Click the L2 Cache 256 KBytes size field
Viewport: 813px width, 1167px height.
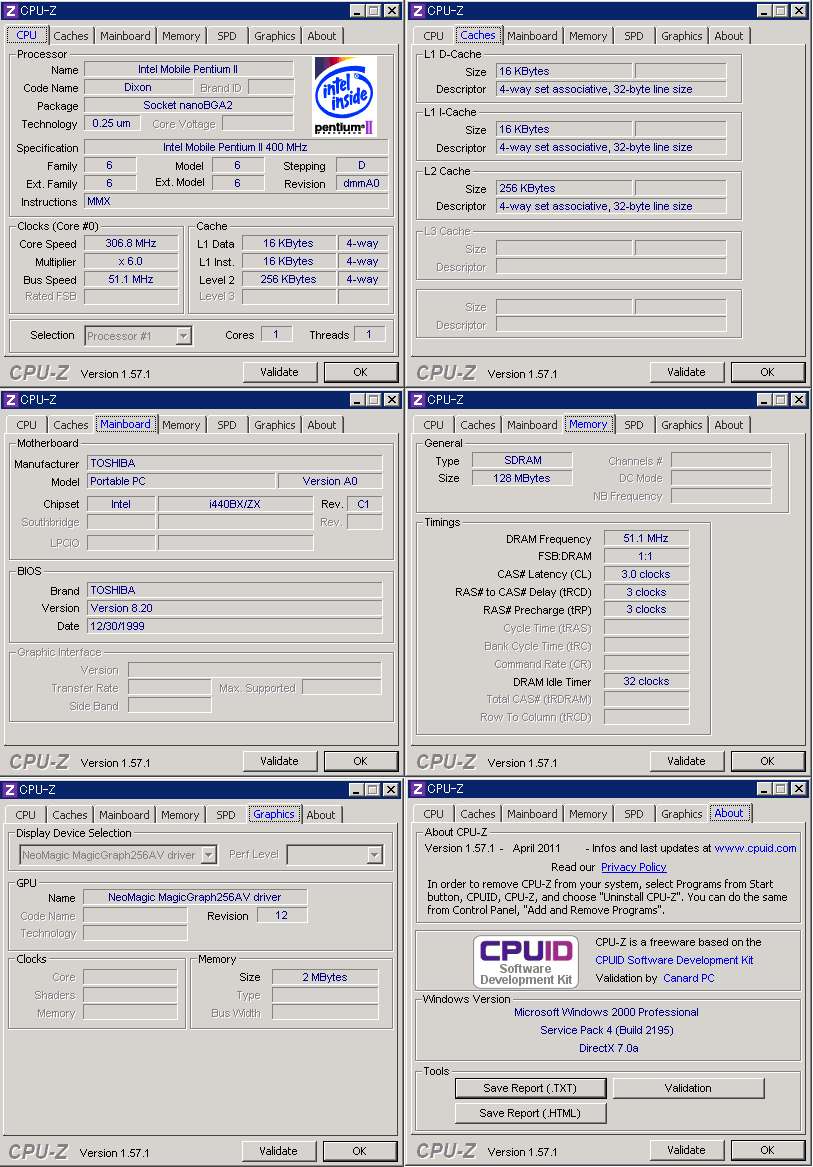(x=564, y=188)
